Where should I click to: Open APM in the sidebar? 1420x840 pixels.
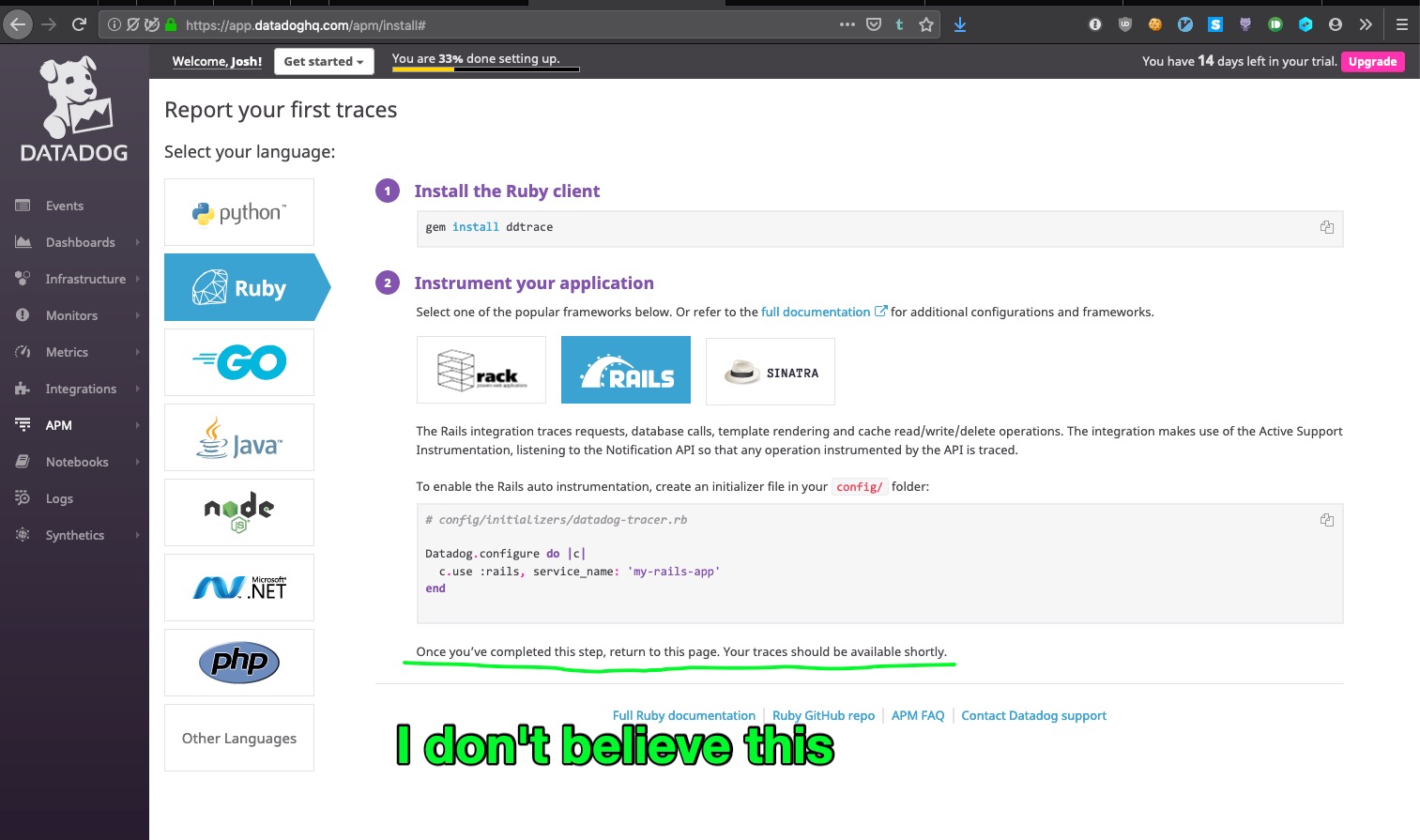coord(58,425)
